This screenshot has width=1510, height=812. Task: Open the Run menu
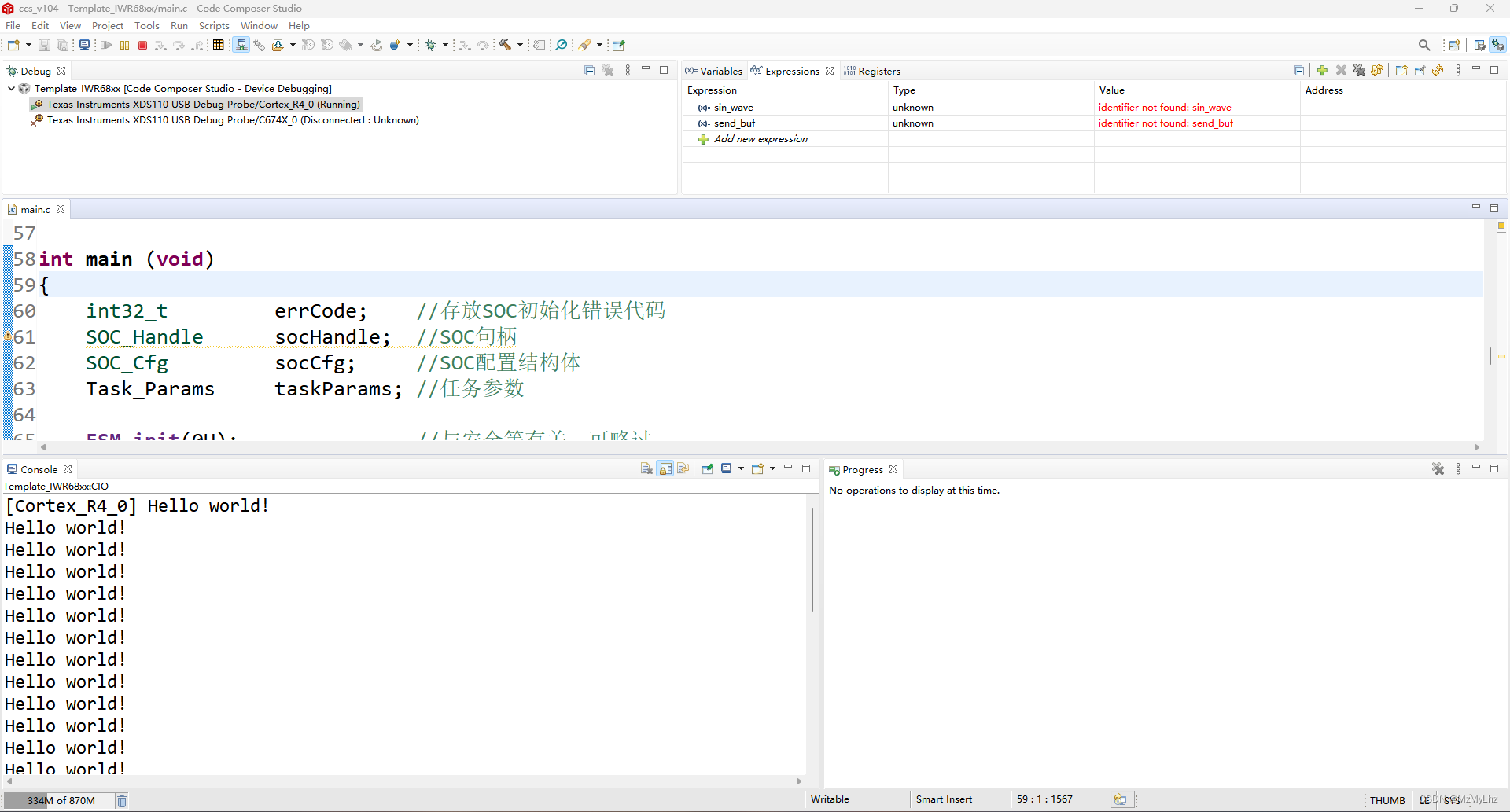click(x=179, y=26)
